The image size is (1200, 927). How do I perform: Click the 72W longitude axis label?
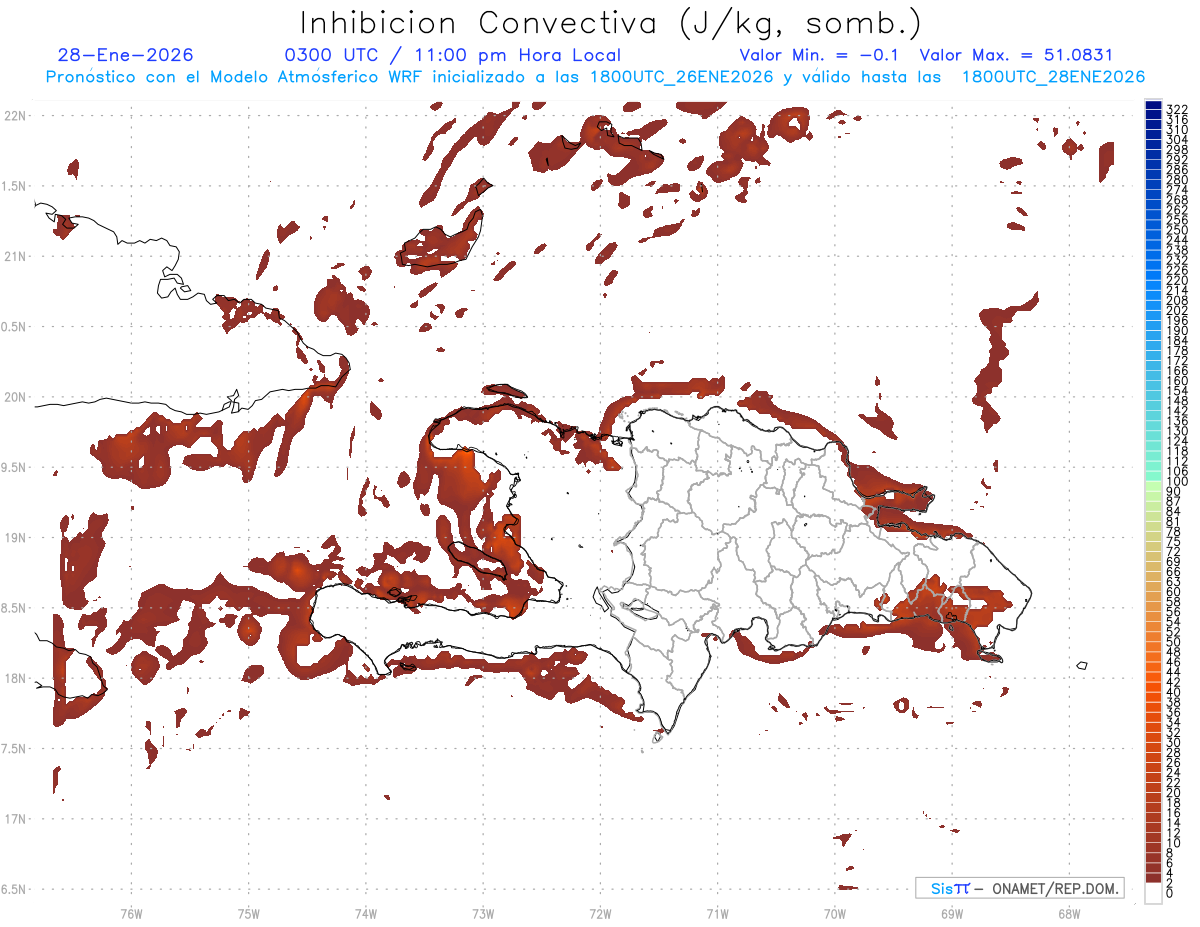[x=600, y=912]
